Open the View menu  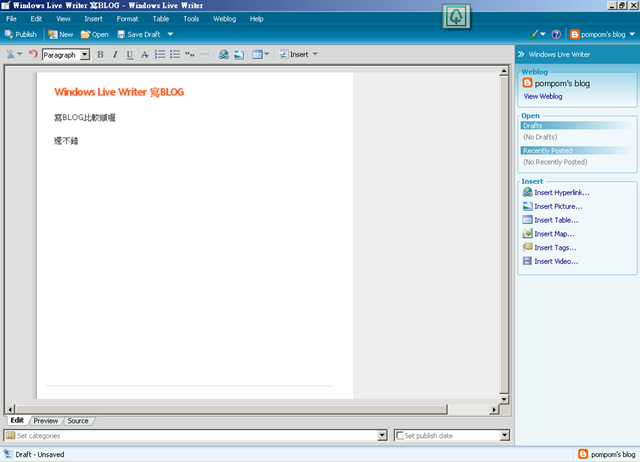coord(63,19)
